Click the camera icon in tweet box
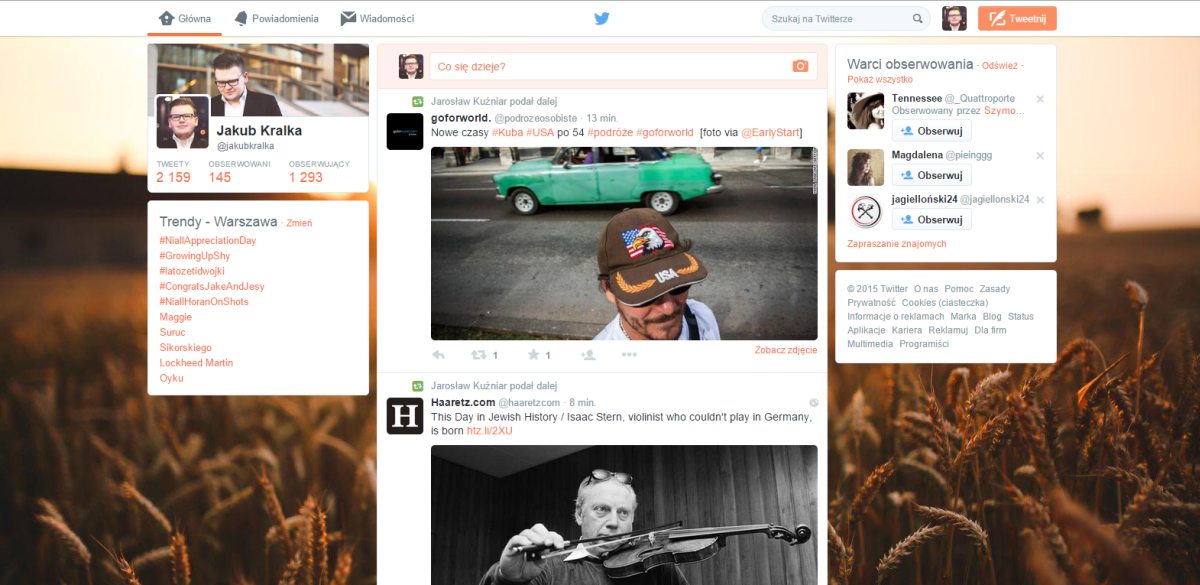Screen dimensions: 1200x585 coord(800,66)
